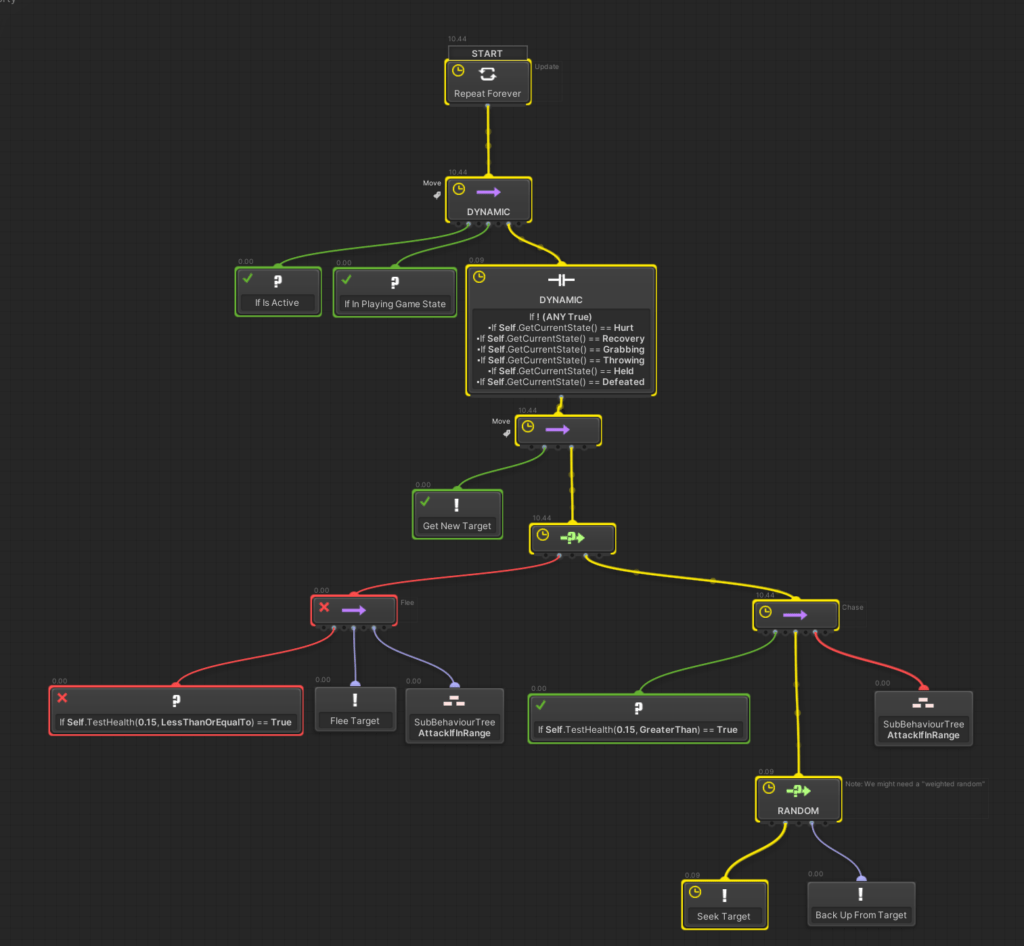The image size is (1024, 946).
Task: Select the RANDOM node label
Action: [x=798, y=810]
